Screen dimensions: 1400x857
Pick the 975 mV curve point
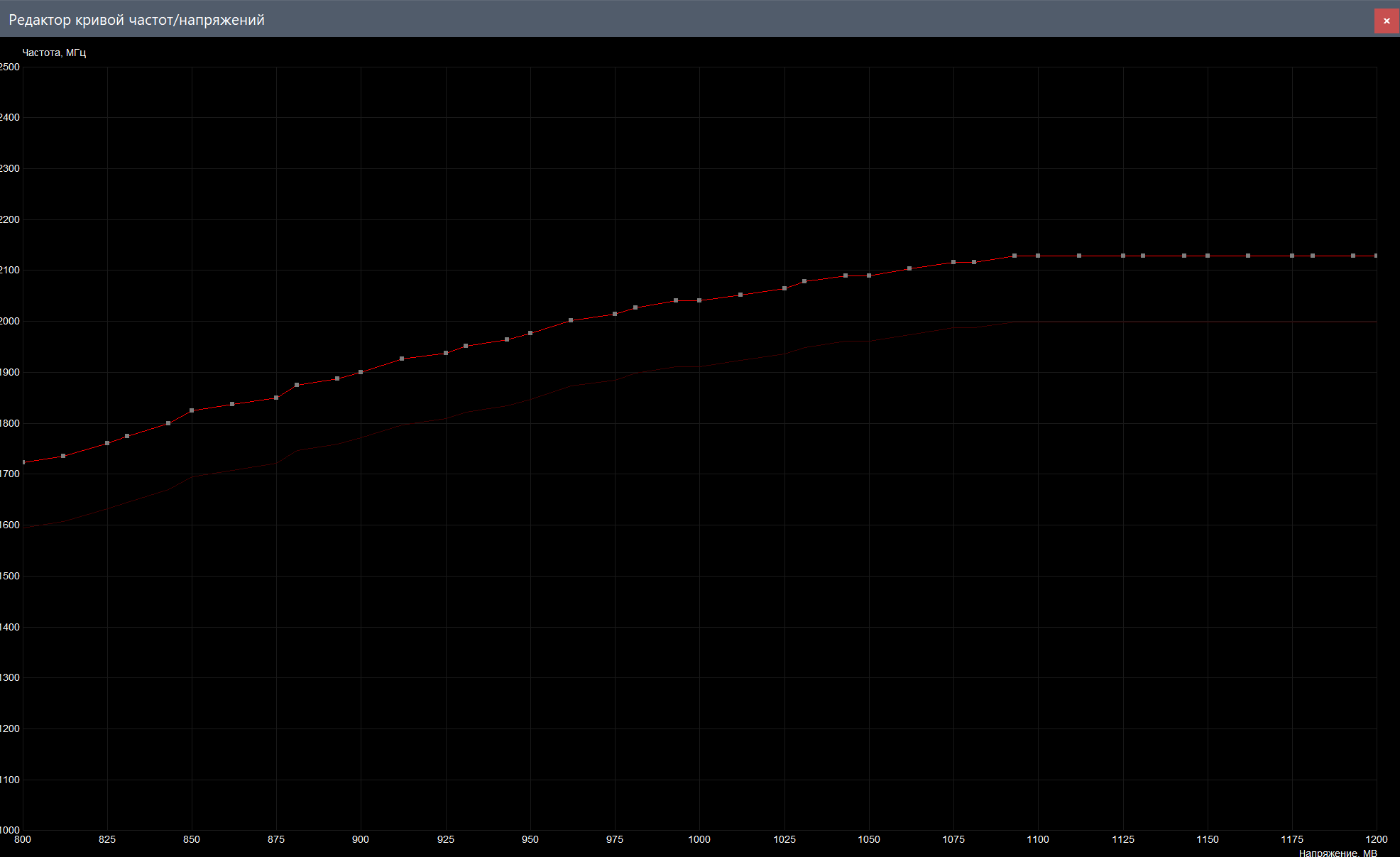click(615, 314)
